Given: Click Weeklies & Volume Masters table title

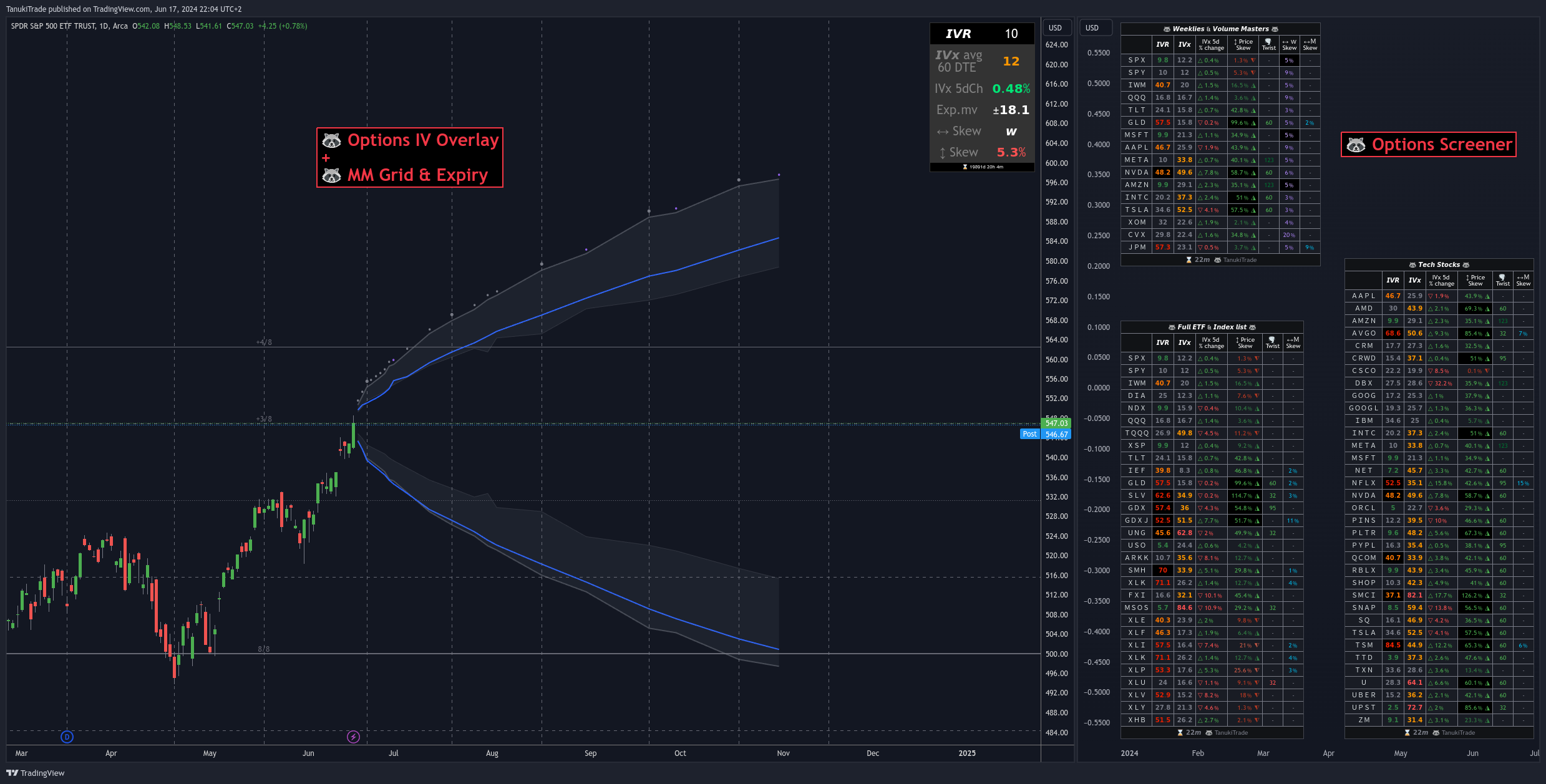Looking at the screenshot, I should 1220,29.
